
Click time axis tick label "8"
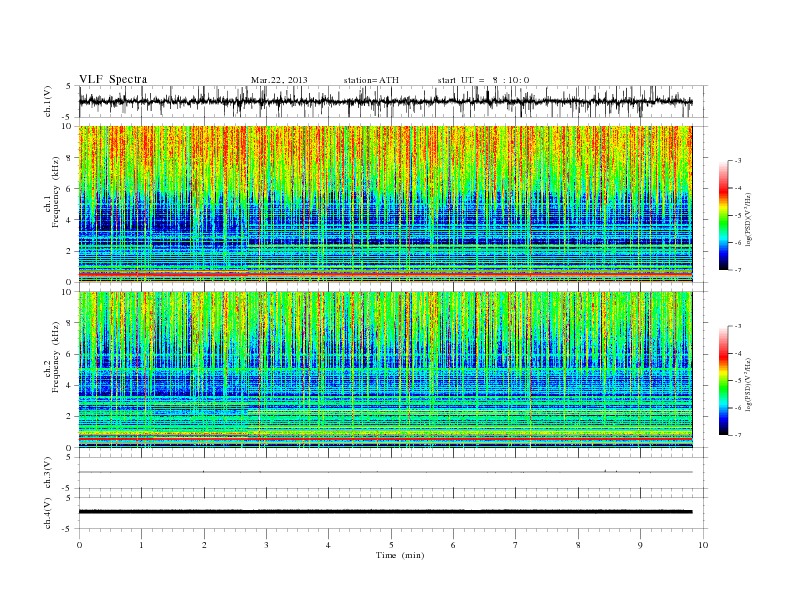click(578, 545)
